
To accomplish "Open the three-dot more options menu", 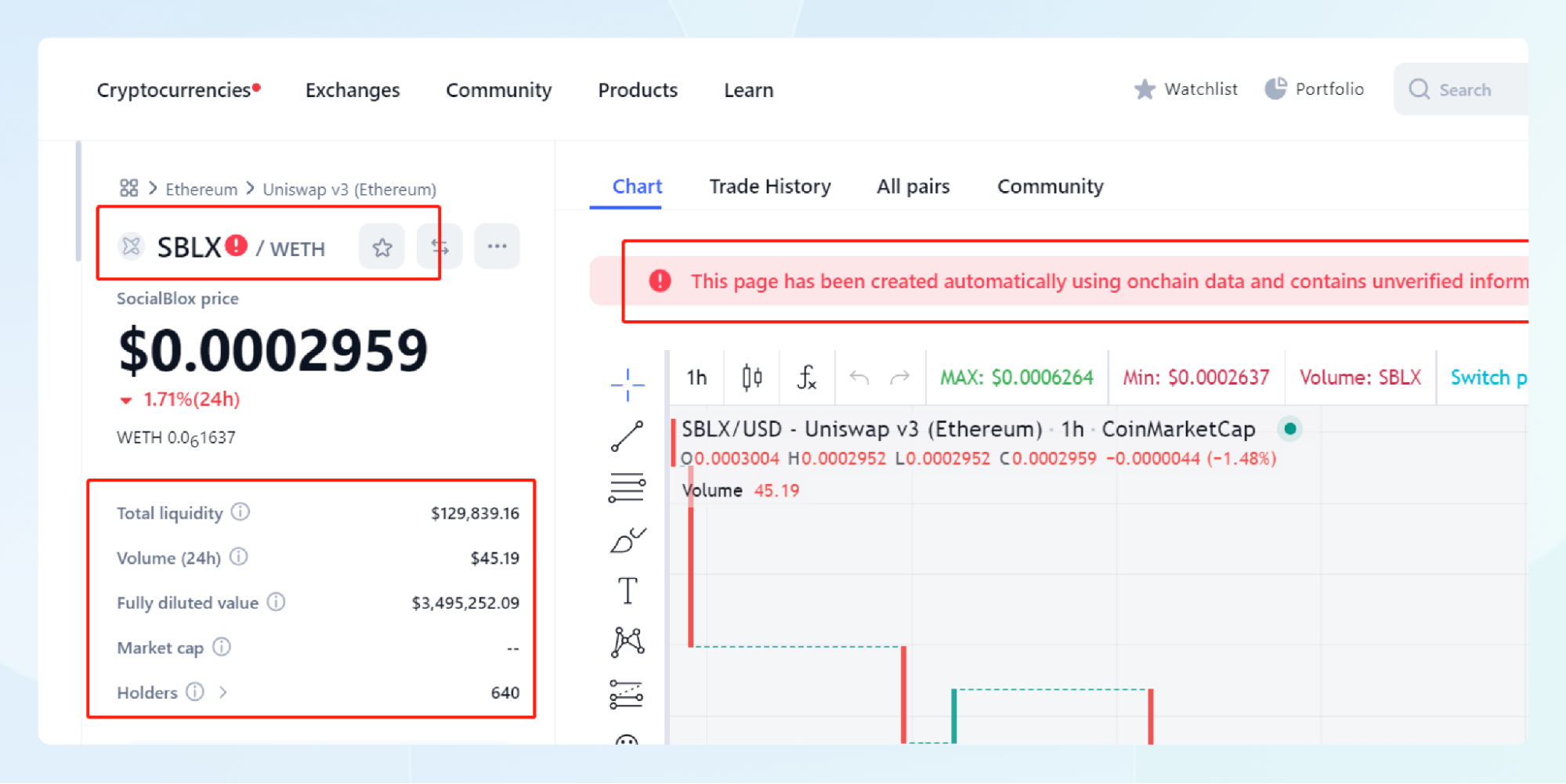I will [x=497, y=247].
